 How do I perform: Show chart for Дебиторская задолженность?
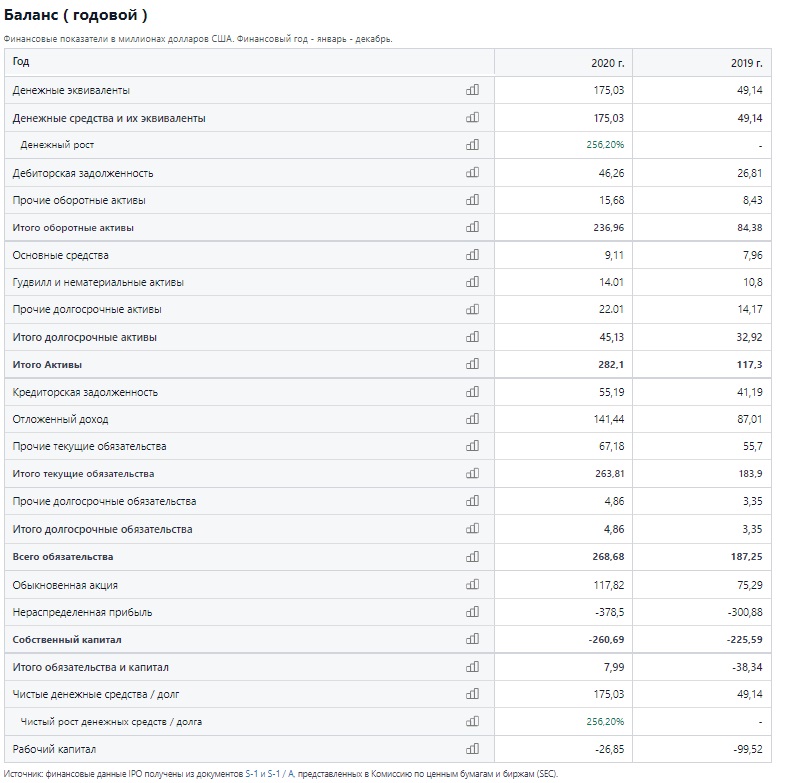click(x=472, y=172)
